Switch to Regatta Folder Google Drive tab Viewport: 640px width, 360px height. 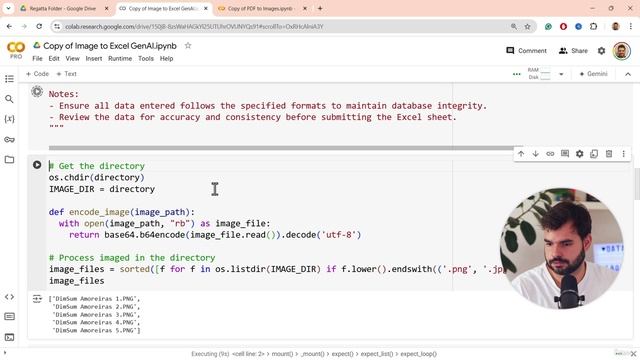[x=63, y=8]
